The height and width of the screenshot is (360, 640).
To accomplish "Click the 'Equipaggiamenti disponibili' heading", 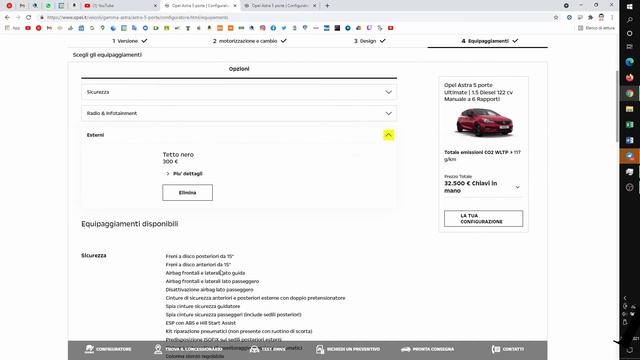I will 130,224.
